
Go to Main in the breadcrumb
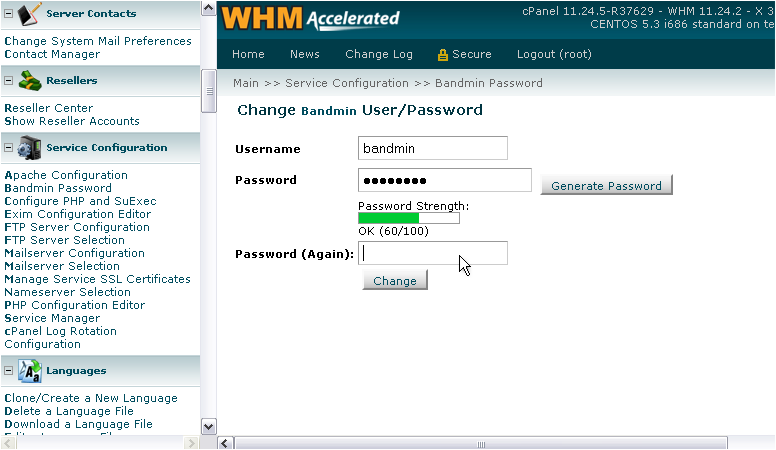[246, 83]
